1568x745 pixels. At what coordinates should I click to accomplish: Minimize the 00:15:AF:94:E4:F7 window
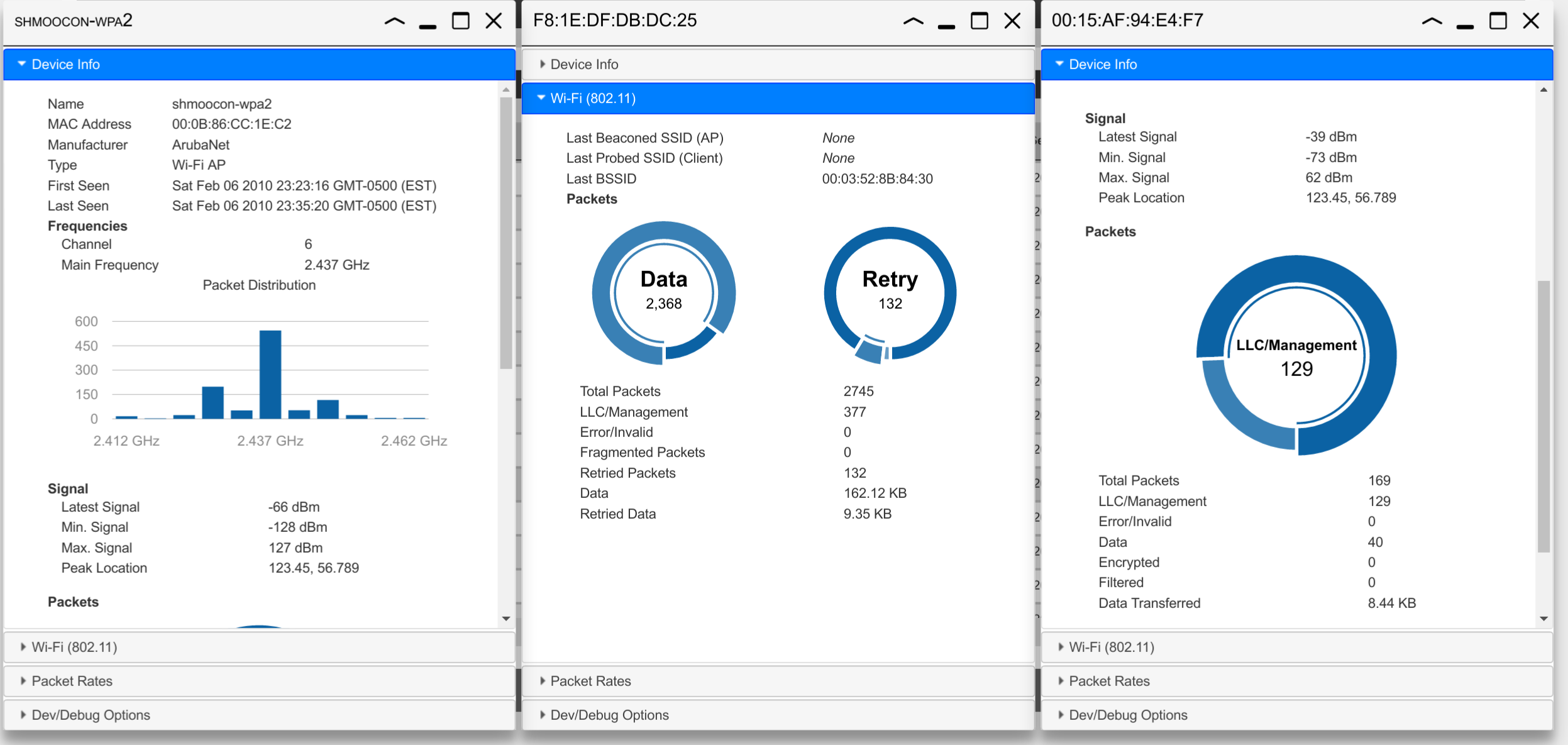[x=1465, y=26]
